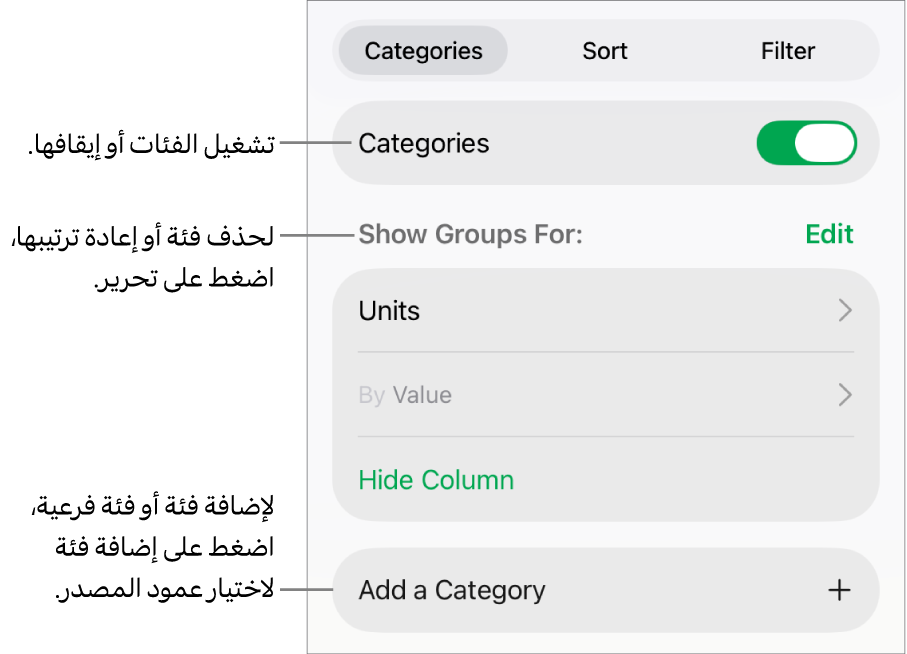This screenshot has height=654, width=907.
Task: Click the white knob of the Categories switch
Action: click(x=825, y=143)
